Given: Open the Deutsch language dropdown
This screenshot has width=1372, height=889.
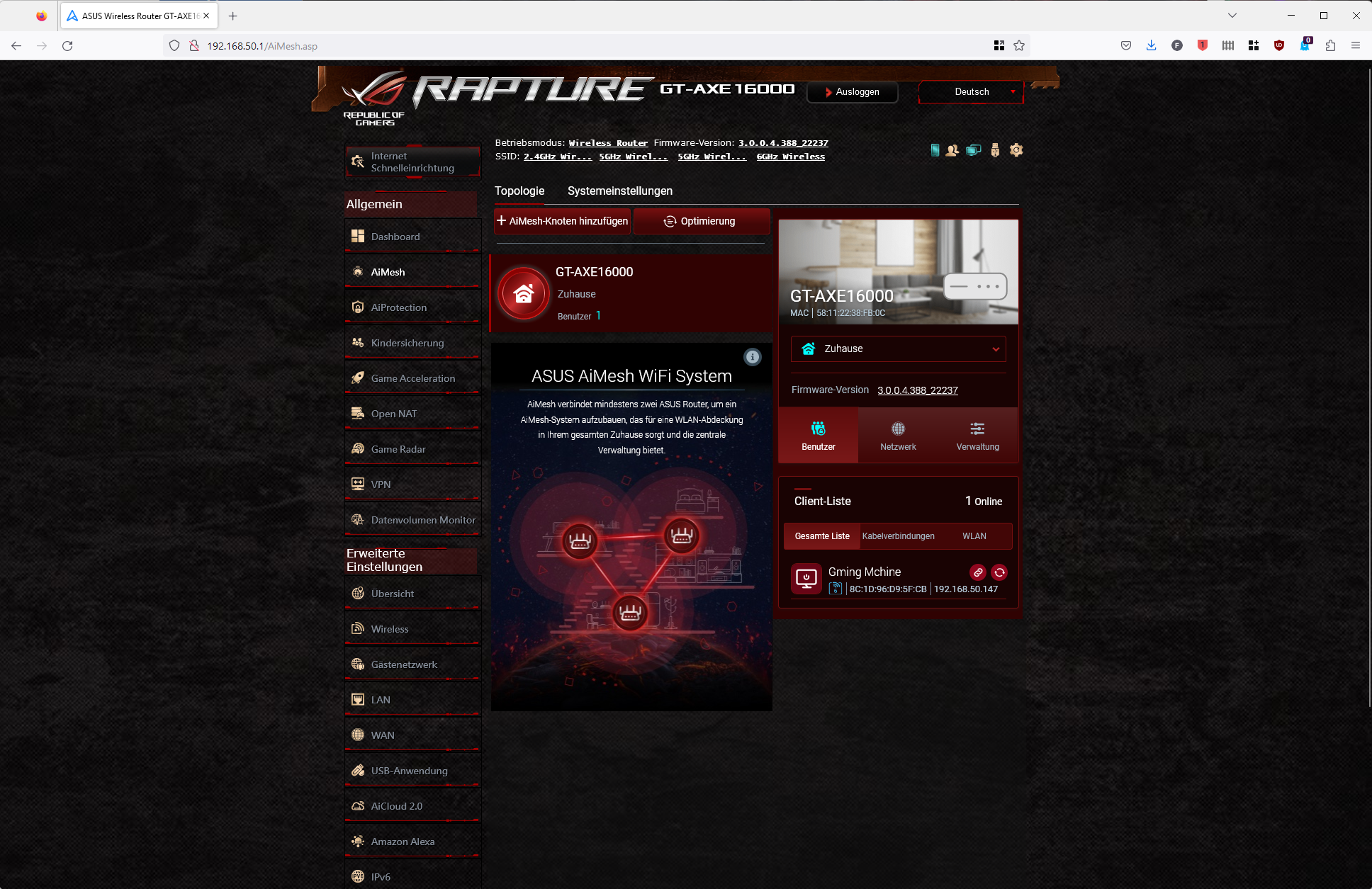Looking at the screenshot, I should [x=972, y=92].
